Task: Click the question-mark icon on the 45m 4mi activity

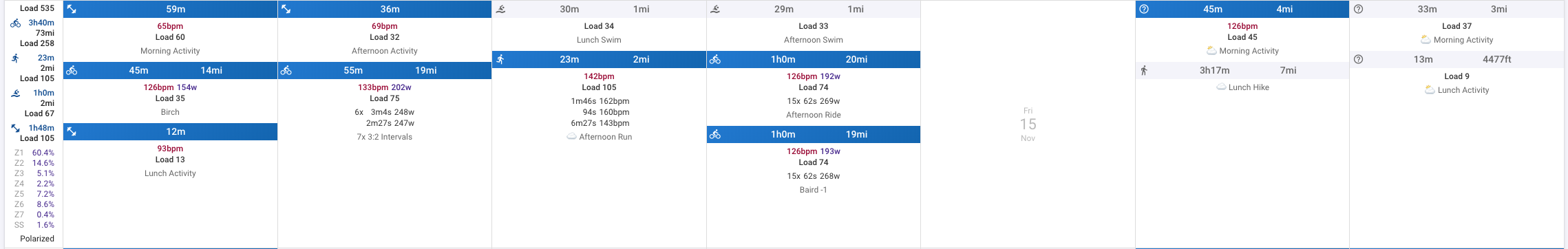Action: [x=1144, y=9]
